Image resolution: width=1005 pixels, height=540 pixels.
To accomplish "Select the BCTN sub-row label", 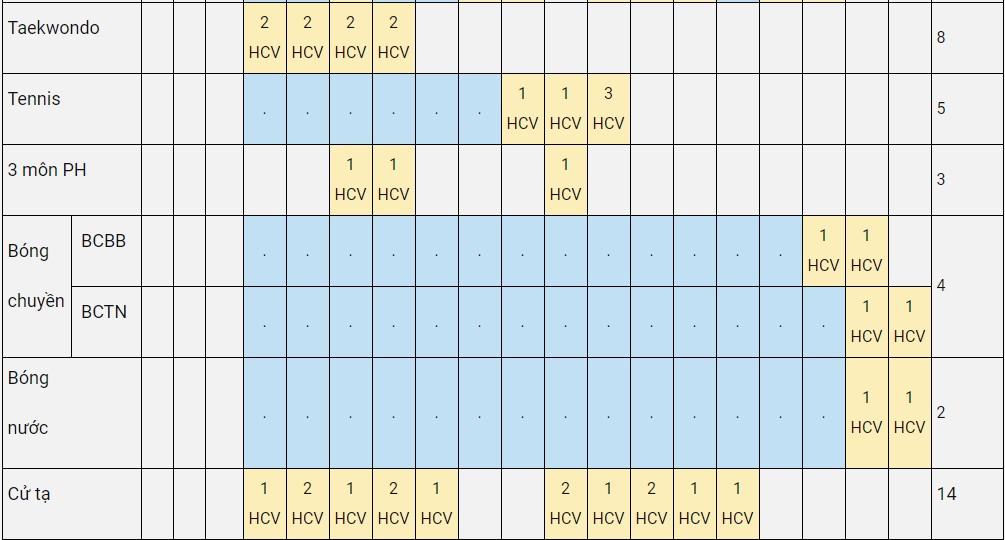I will pyautogui.click(x=106, y=322).
